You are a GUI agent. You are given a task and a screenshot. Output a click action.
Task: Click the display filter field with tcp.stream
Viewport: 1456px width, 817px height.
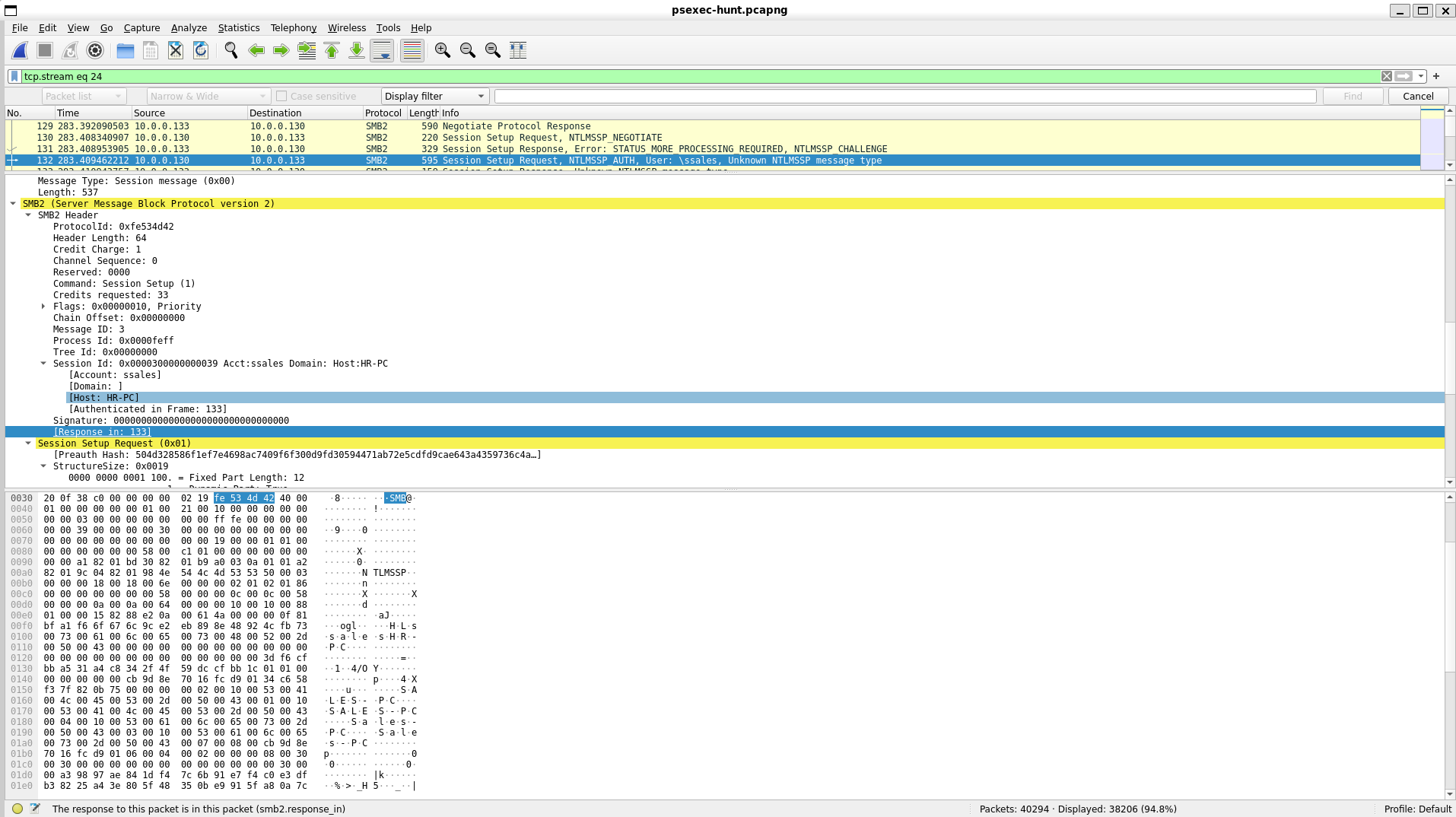coord(700,76)
